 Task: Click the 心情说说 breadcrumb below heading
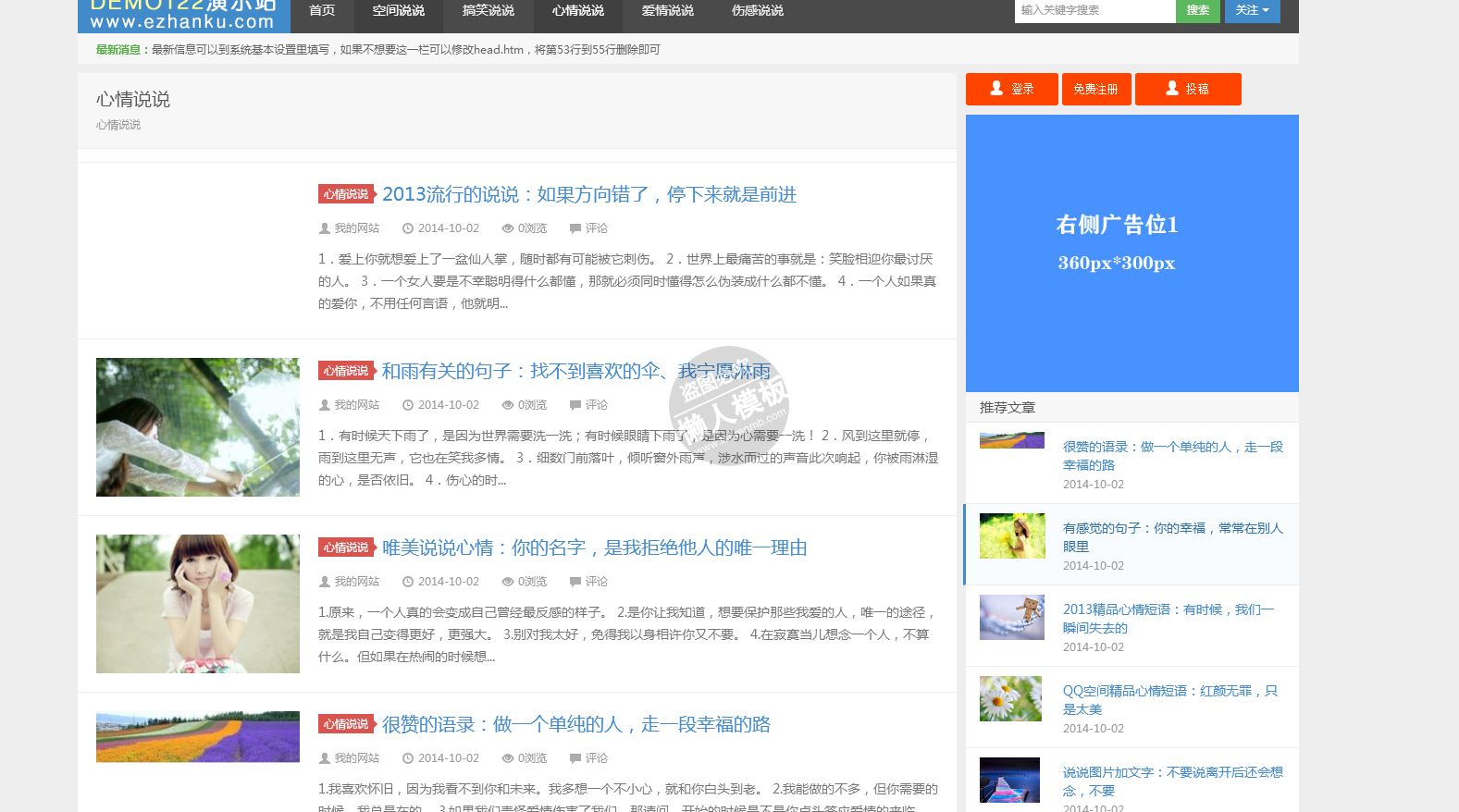point(118,125)
